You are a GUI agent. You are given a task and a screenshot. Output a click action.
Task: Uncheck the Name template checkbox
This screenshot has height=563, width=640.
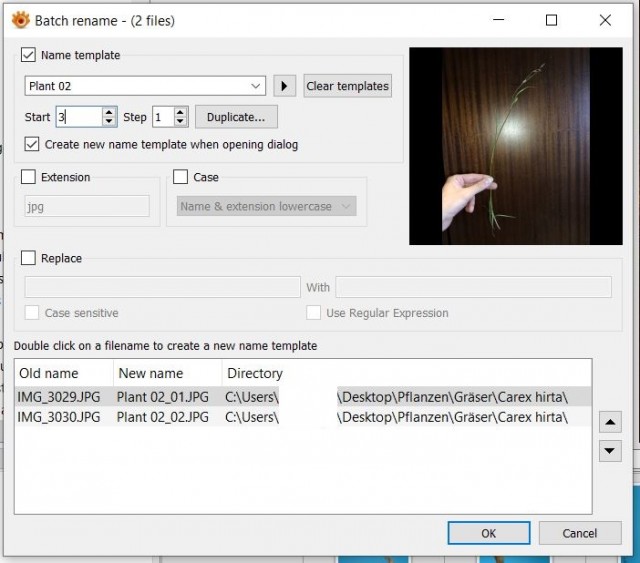pyautogui.click(x=28, y=55)
